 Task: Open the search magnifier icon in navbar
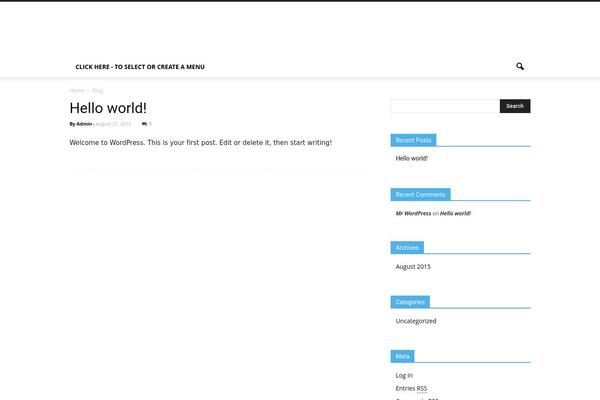pyautogui.click(x=520, y=66)
